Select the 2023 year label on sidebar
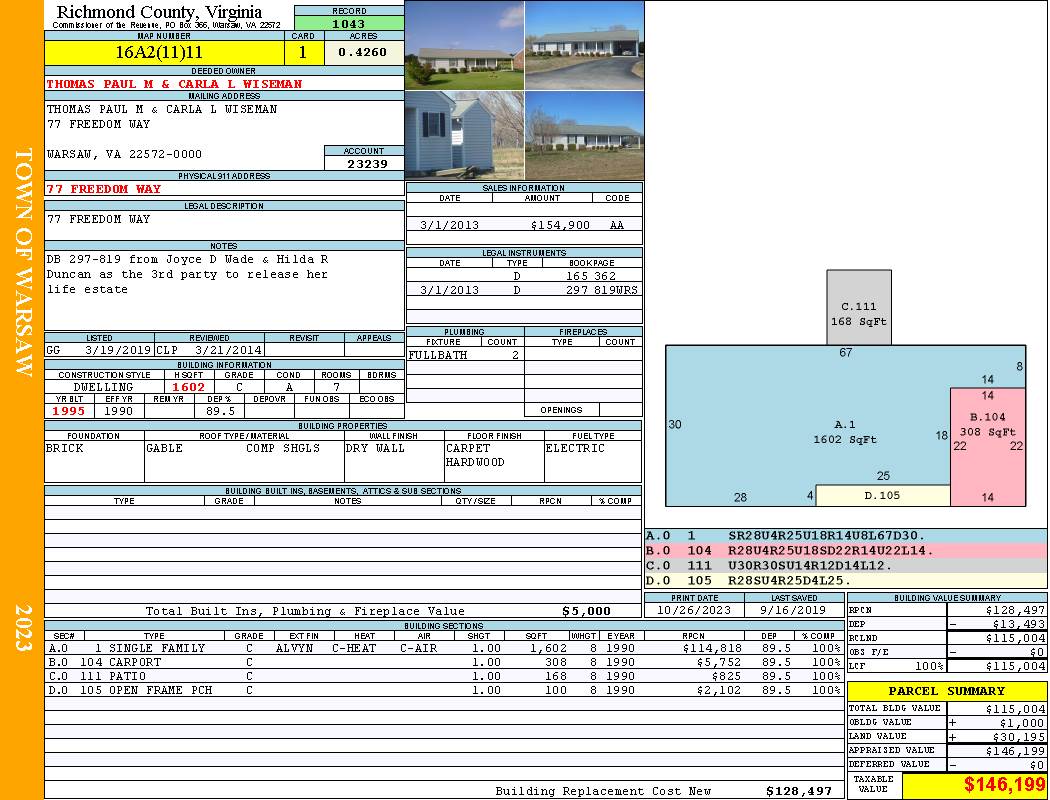The width and height of the screenshot is (1050, 800). tap(23, 627)
